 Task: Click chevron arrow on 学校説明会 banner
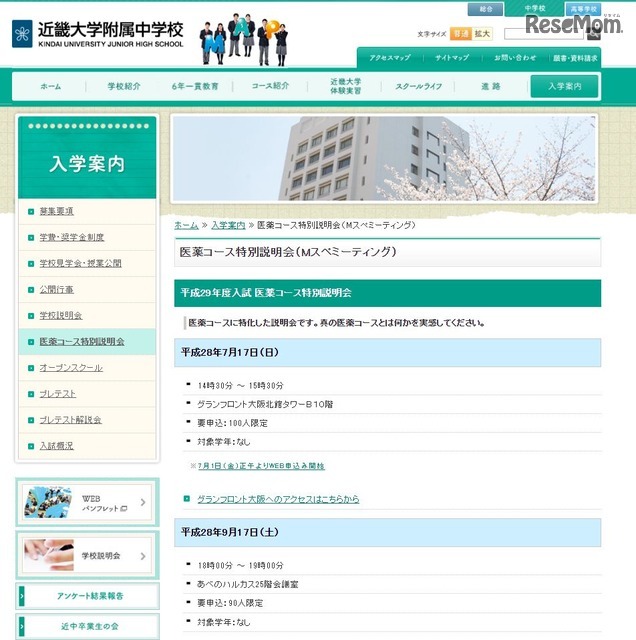coord(143,556)
